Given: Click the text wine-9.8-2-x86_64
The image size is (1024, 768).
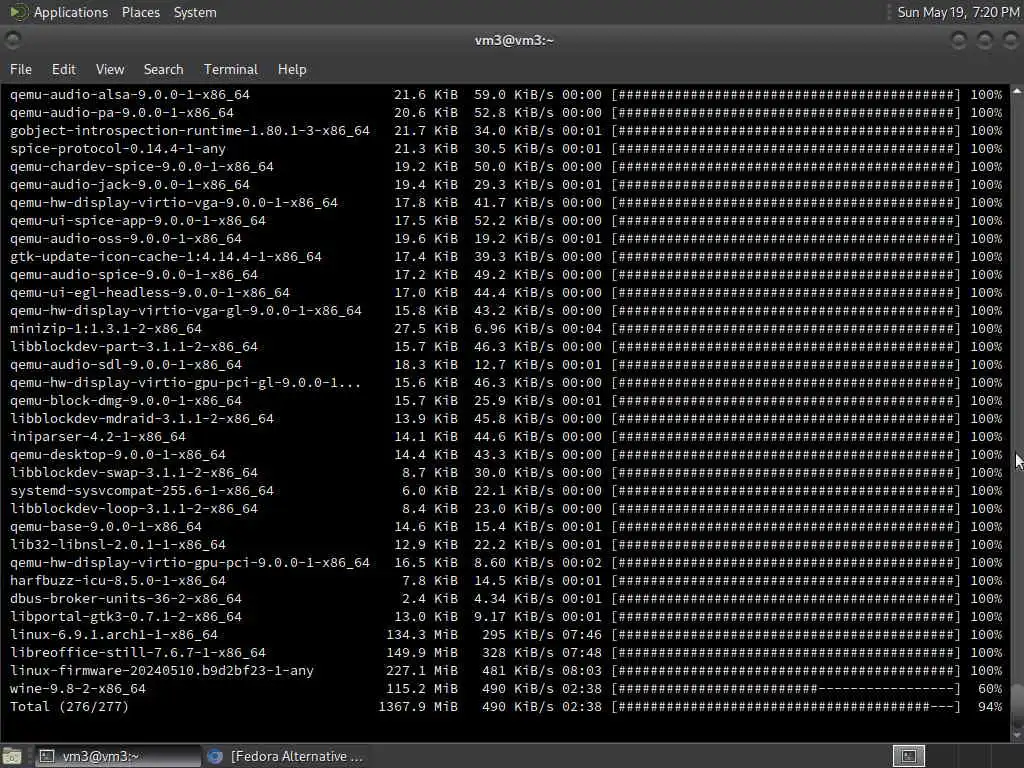Looking at the screenshot, I should [x=78, y=688].
